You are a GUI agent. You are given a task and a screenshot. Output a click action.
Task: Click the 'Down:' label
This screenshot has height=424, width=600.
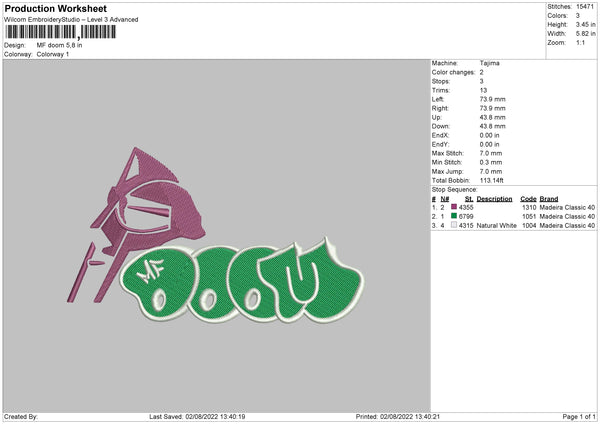click(441, 126)
